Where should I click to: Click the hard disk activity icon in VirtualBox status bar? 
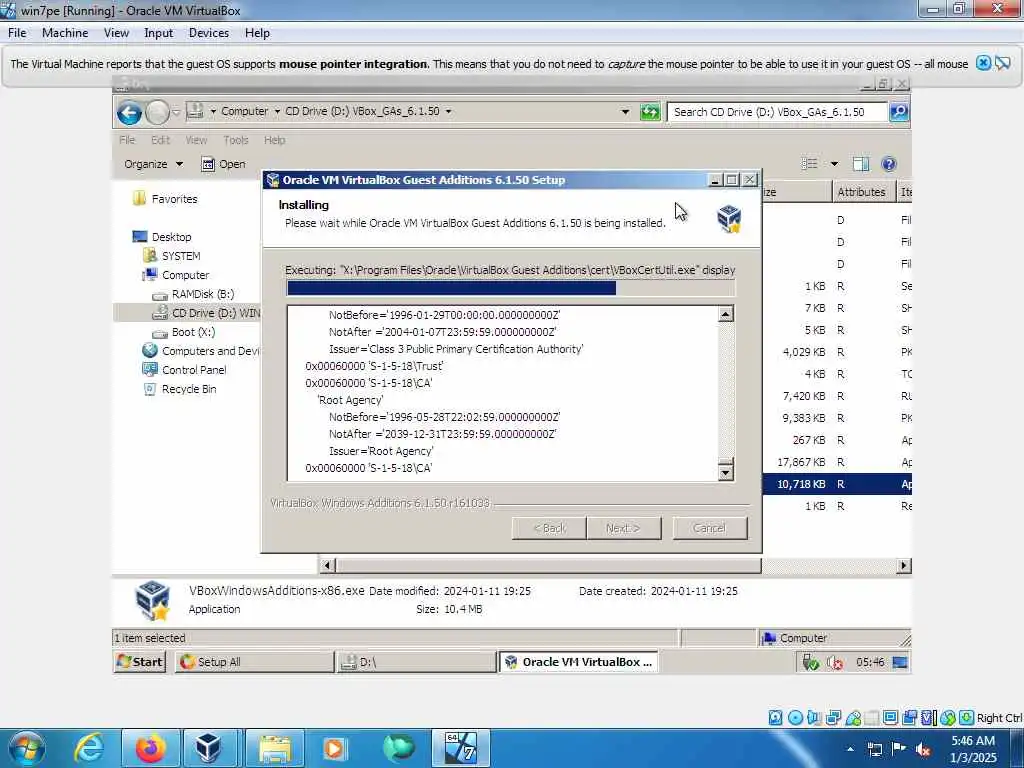tap(775, 718)
